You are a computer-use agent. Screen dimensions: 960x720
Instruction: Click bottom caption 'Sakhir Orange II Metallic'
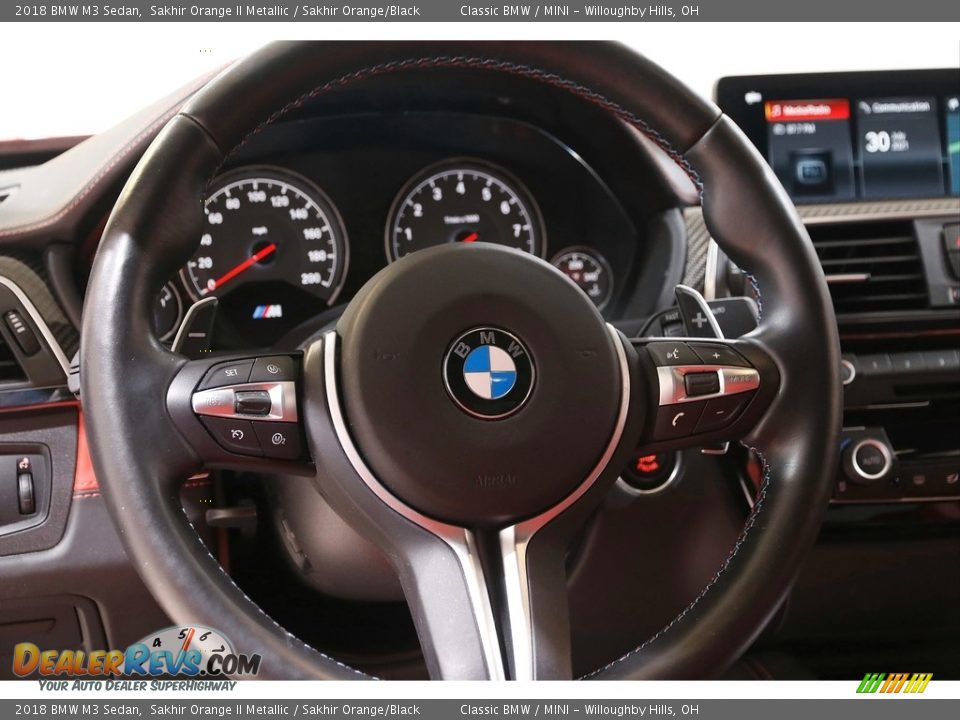point(219,710)
